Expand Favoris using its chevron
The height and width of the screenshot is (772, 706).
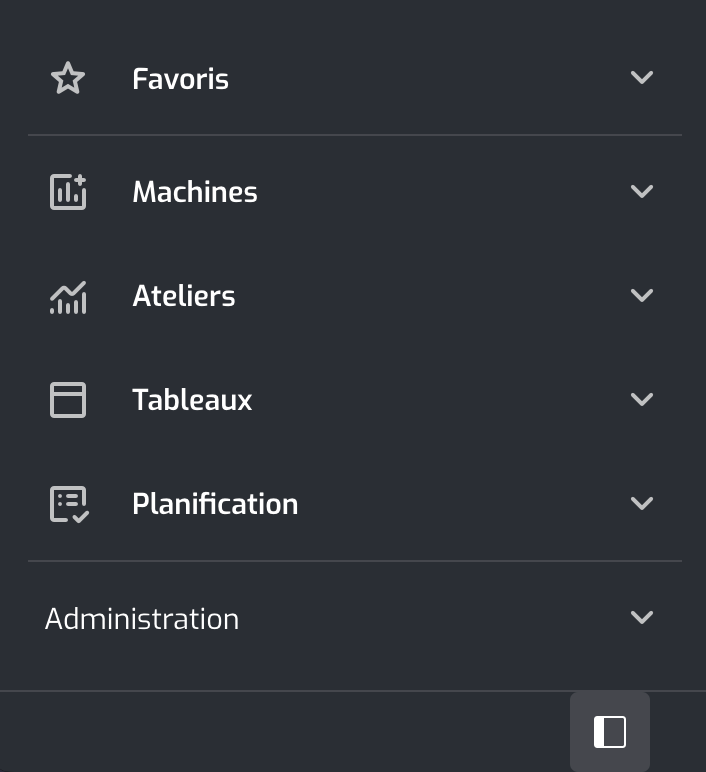(x=642, y=77)
